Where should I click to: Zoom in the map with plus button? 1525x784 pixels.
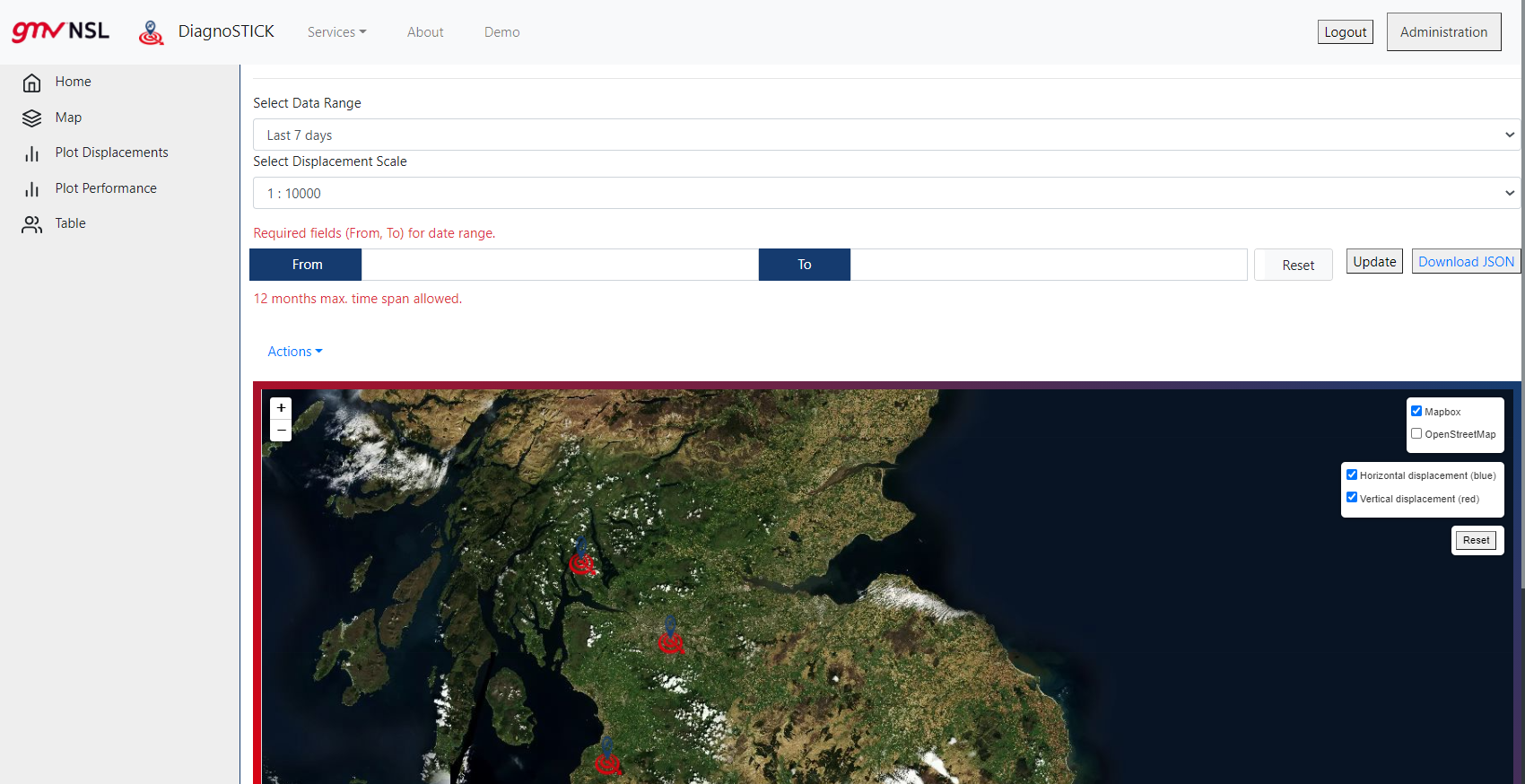(281, 408)
